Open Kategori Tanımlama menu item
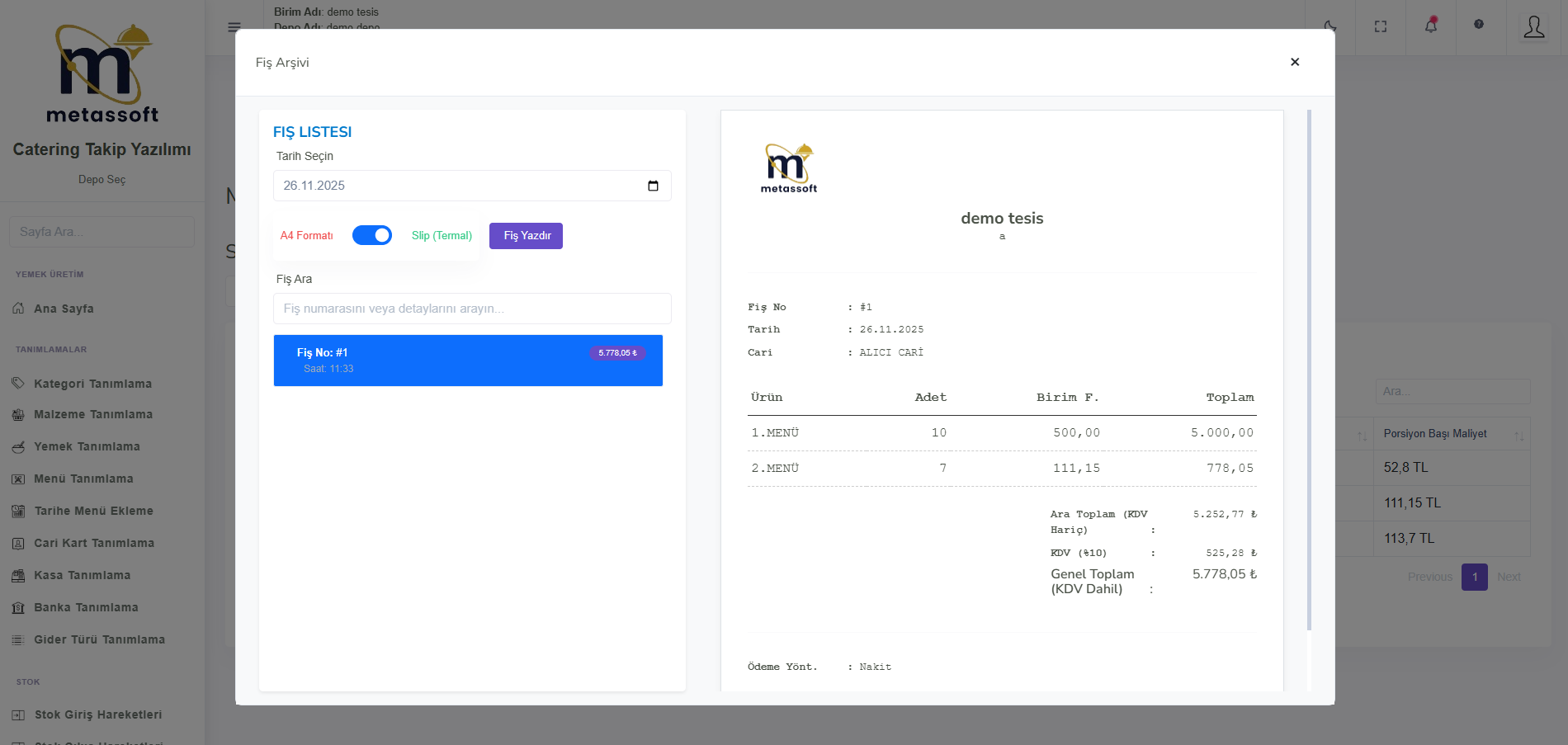 click(x=92, y=384)
